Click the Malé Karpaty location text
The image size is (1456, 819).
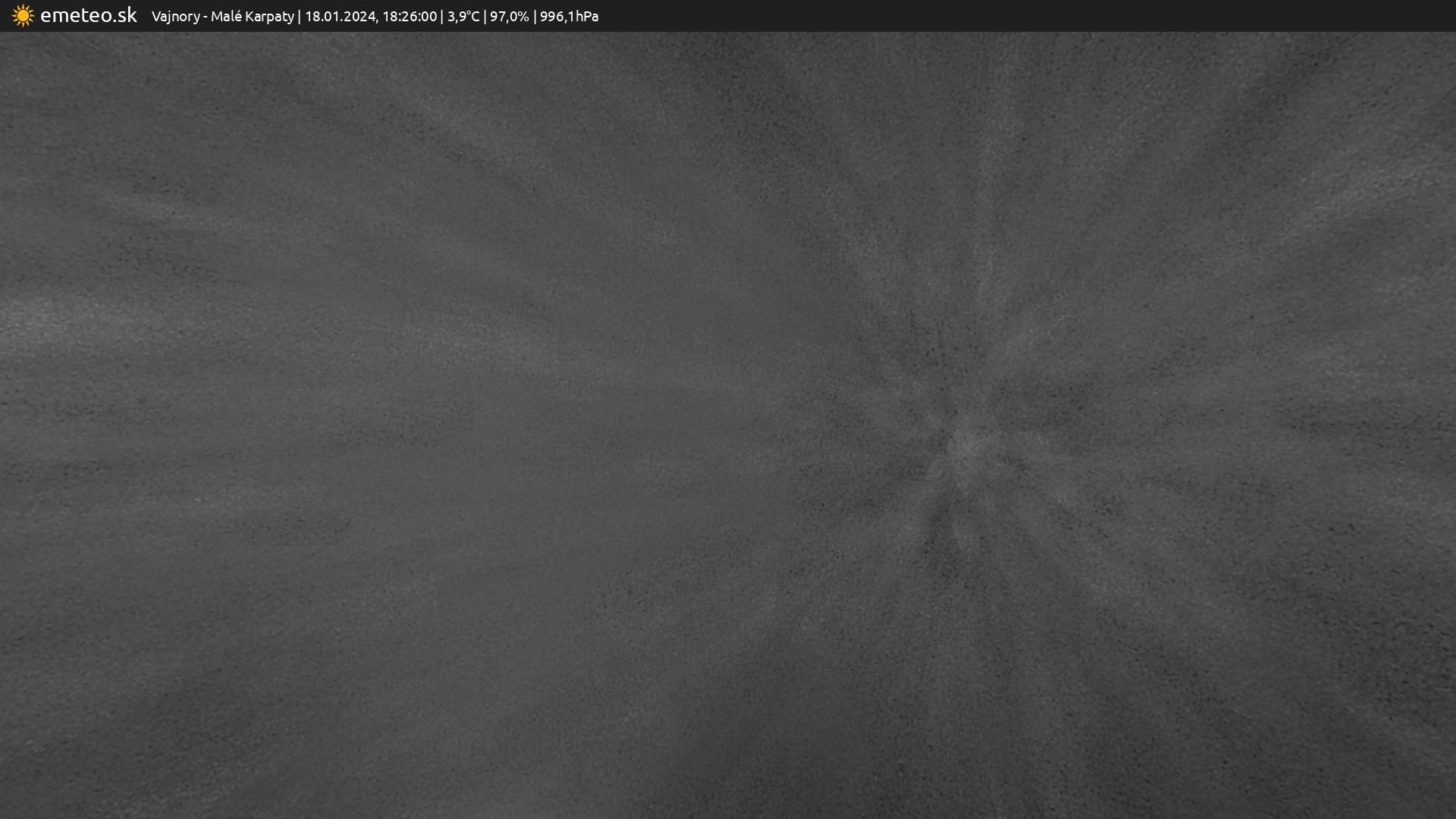(252, 17)
